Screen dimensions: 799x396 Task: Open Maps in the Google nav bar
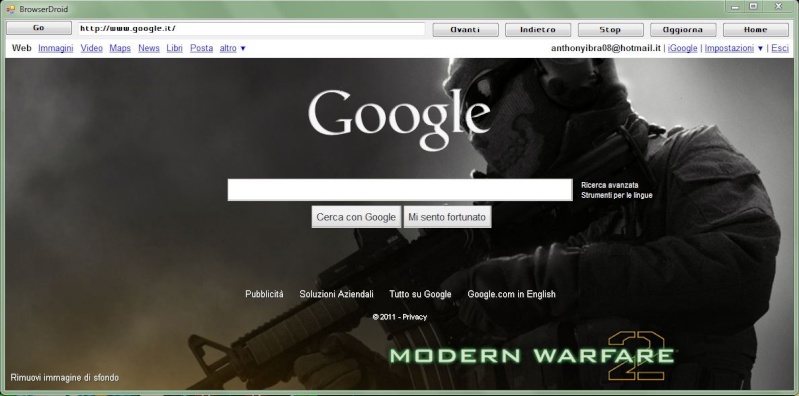120,48
